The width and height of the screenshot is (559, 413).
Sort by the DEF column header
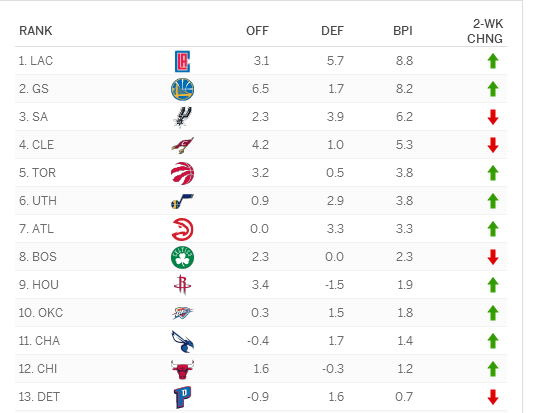click(x=332, y=31)
